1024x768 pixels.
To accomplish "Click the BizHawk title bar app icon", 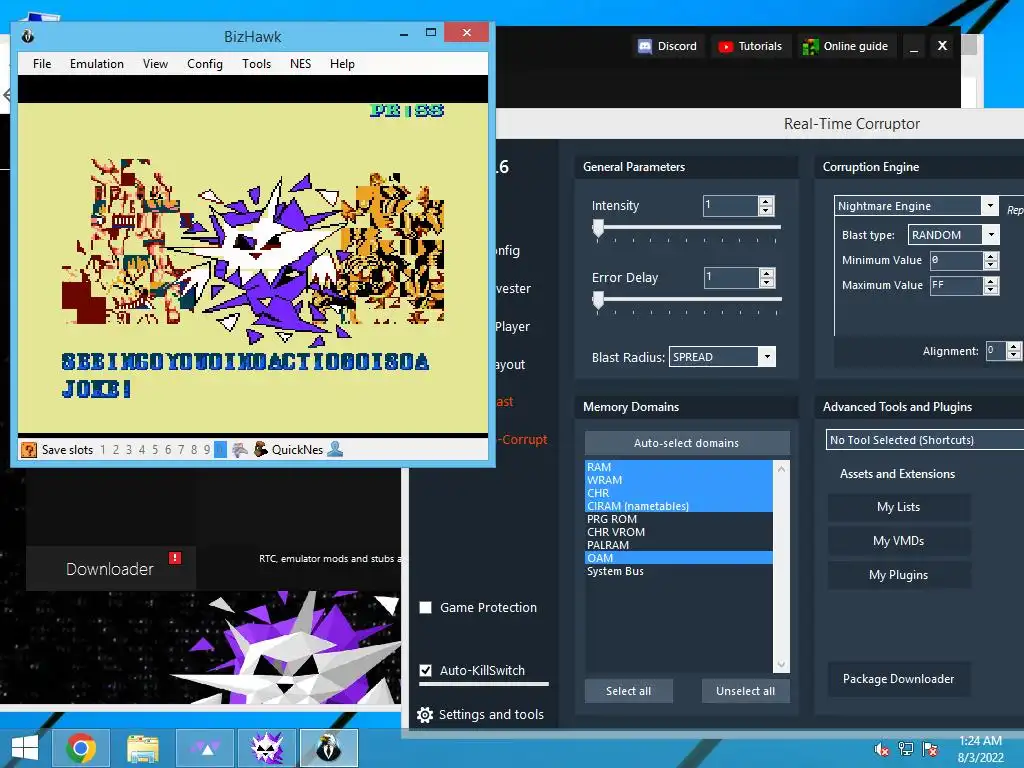I will coord(27,36).
